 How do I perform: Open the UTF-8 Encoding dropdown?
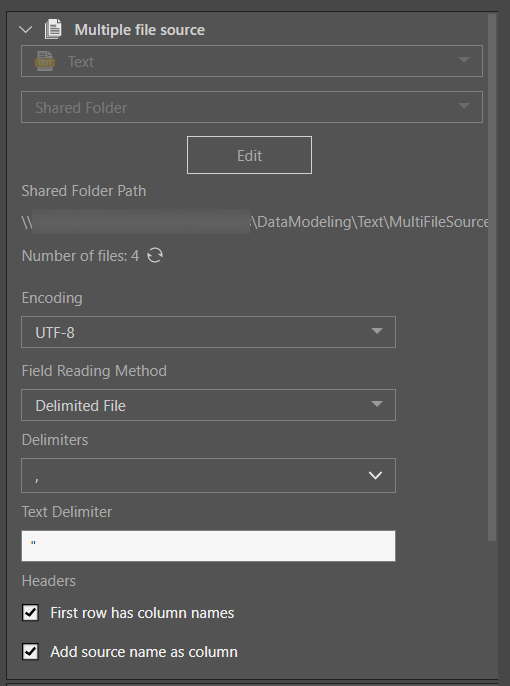click(209, 332)
